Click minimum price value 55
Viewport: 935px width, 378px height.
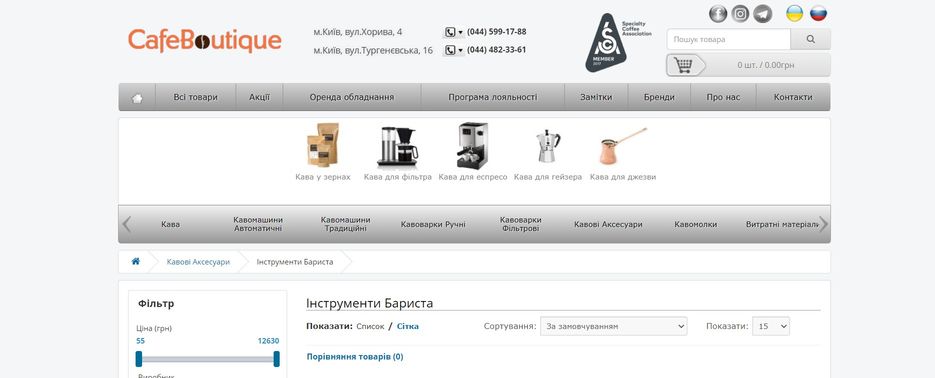(x=140, y=341)
